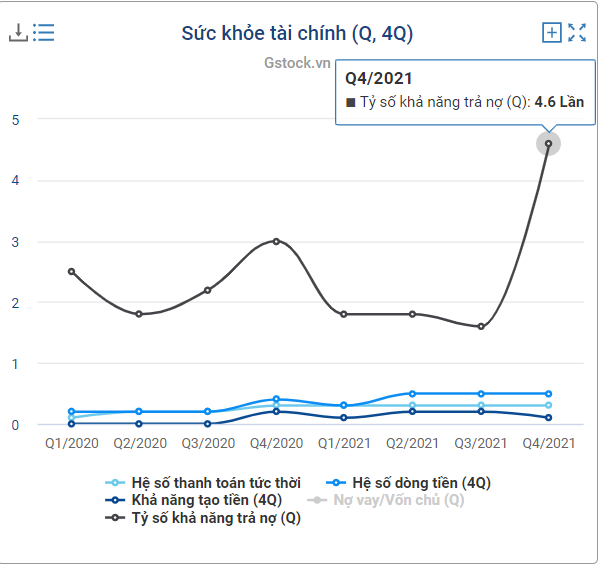
Task: Open the chart list menu icon
Action: [x=43, y=32]
